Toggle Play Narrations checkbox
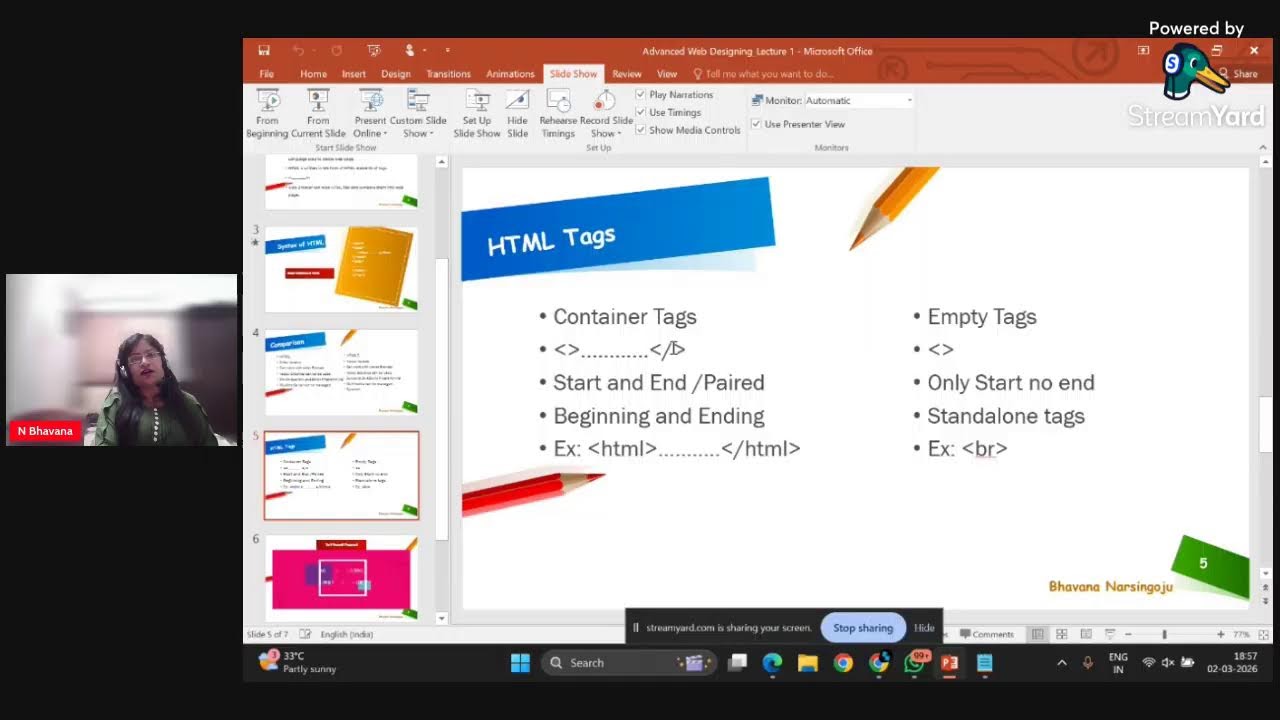This screenshot has height=720, width=1280. point(641,95)
